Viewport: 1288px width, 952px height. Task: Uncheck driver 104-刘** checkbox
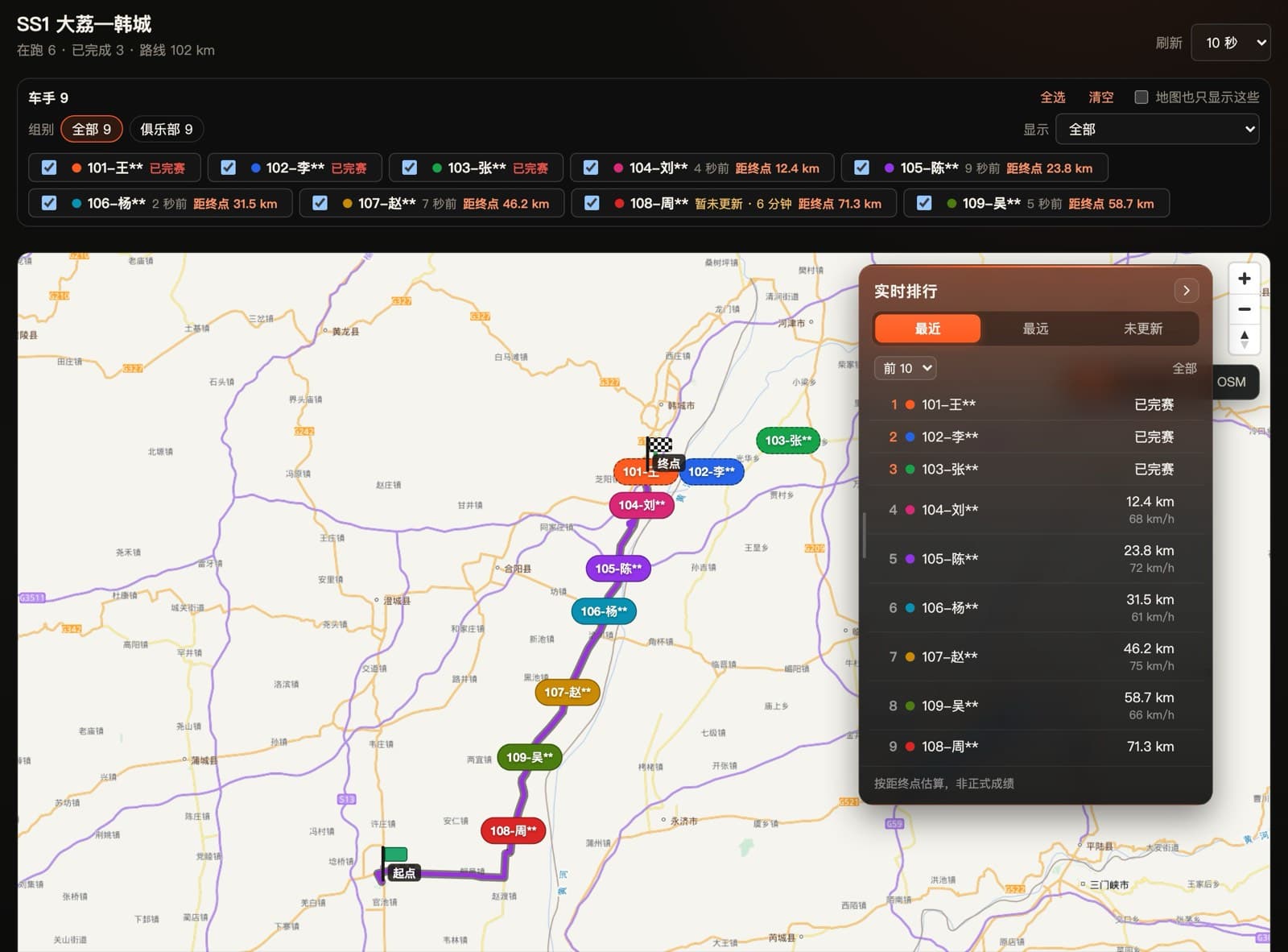591,168
